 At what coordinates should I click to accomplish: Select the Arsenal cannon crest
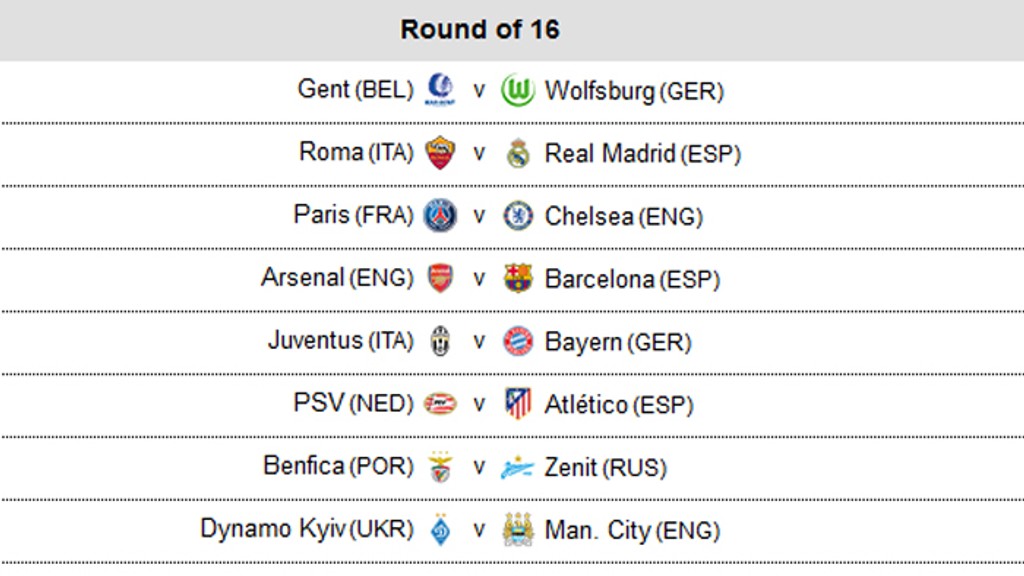coord(439,278)
